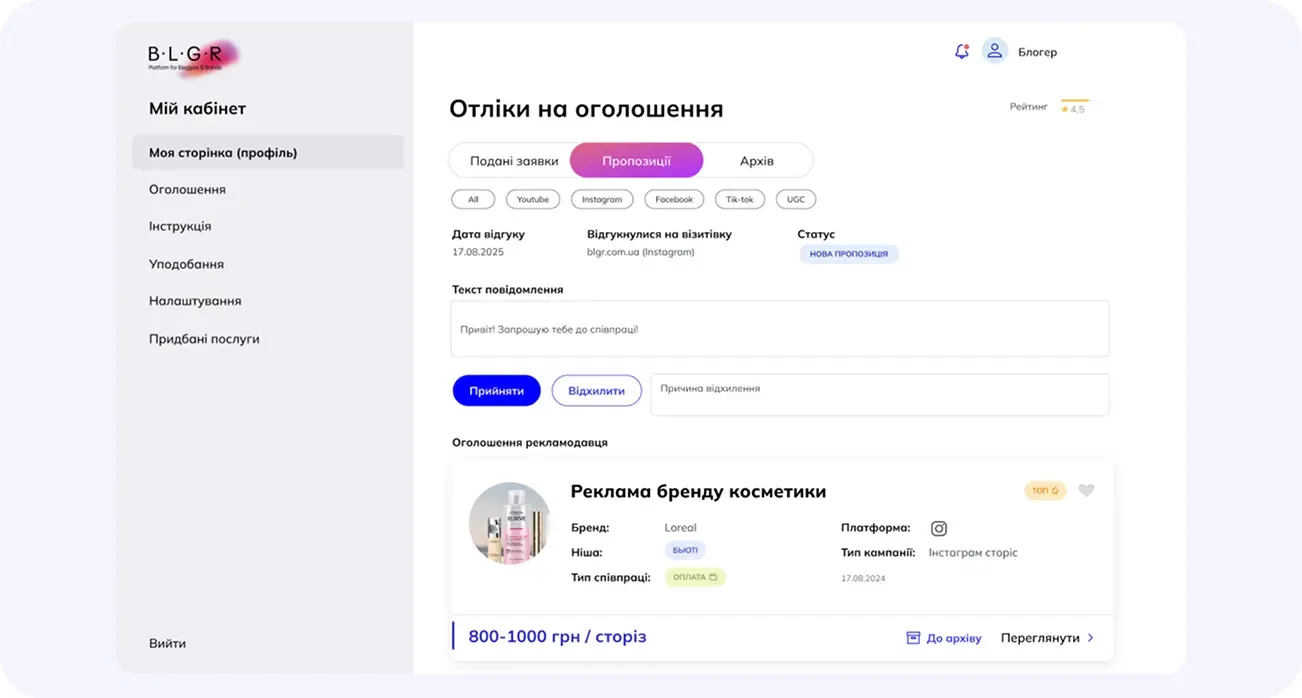Click the archive box icon
1302x698 pixels.
pos(912,638)
